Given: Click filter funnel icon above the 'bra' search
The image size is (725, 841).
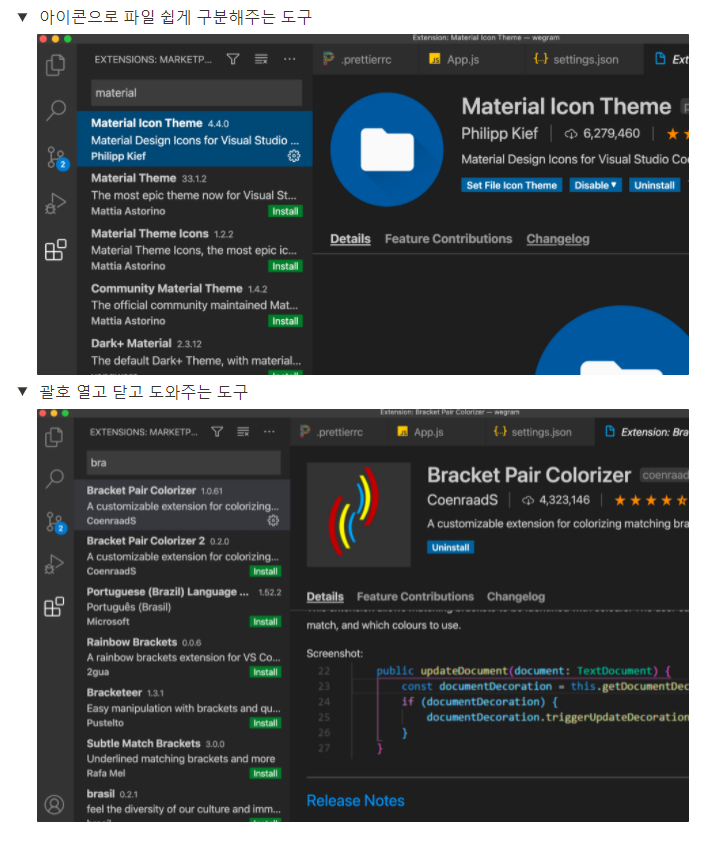Looking at the screenshot, I should 217,432.
